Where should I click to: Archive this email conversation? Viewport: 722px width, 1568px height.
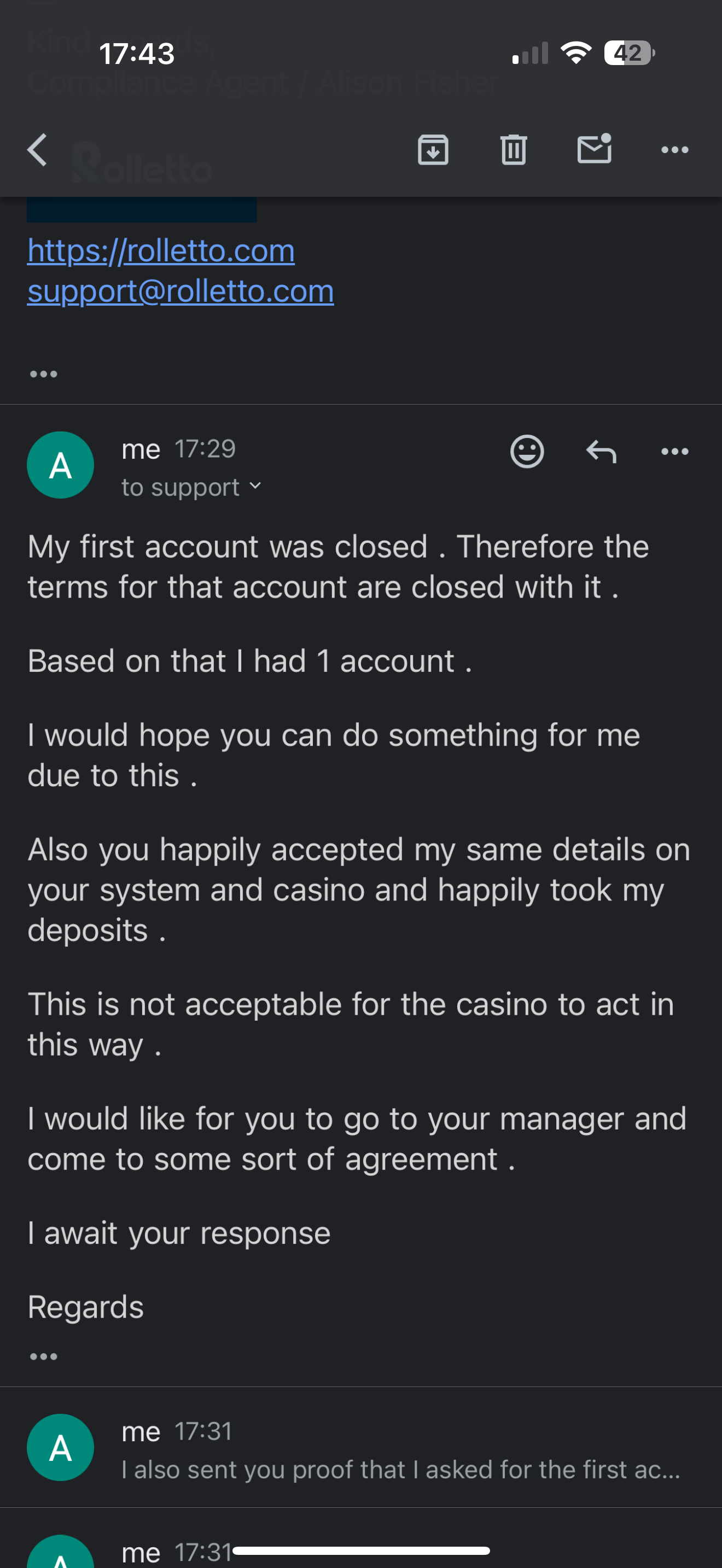point(433,150)
